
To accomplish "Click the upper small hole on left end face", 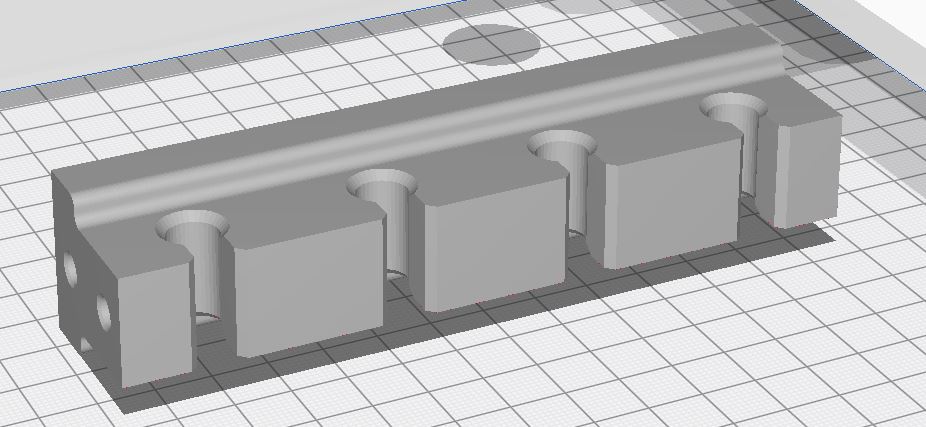I will (71, 268).
